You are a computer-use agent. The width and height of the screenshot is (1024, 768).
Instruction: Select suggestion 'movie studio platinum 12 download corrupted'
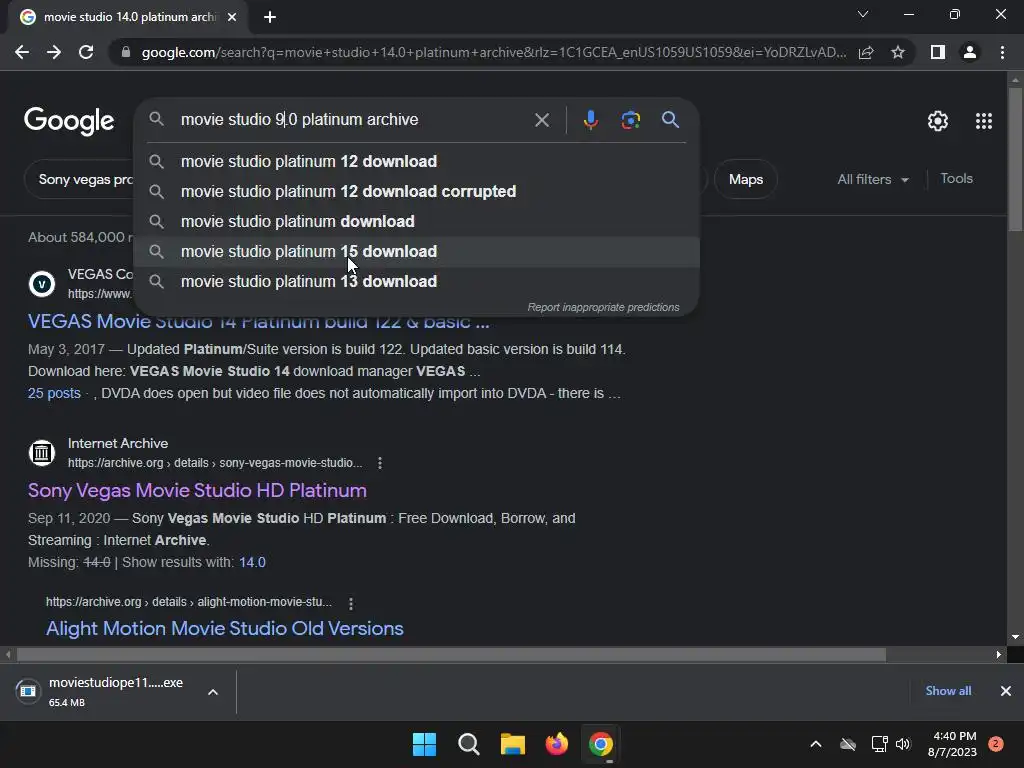click(x=417, y=191)
